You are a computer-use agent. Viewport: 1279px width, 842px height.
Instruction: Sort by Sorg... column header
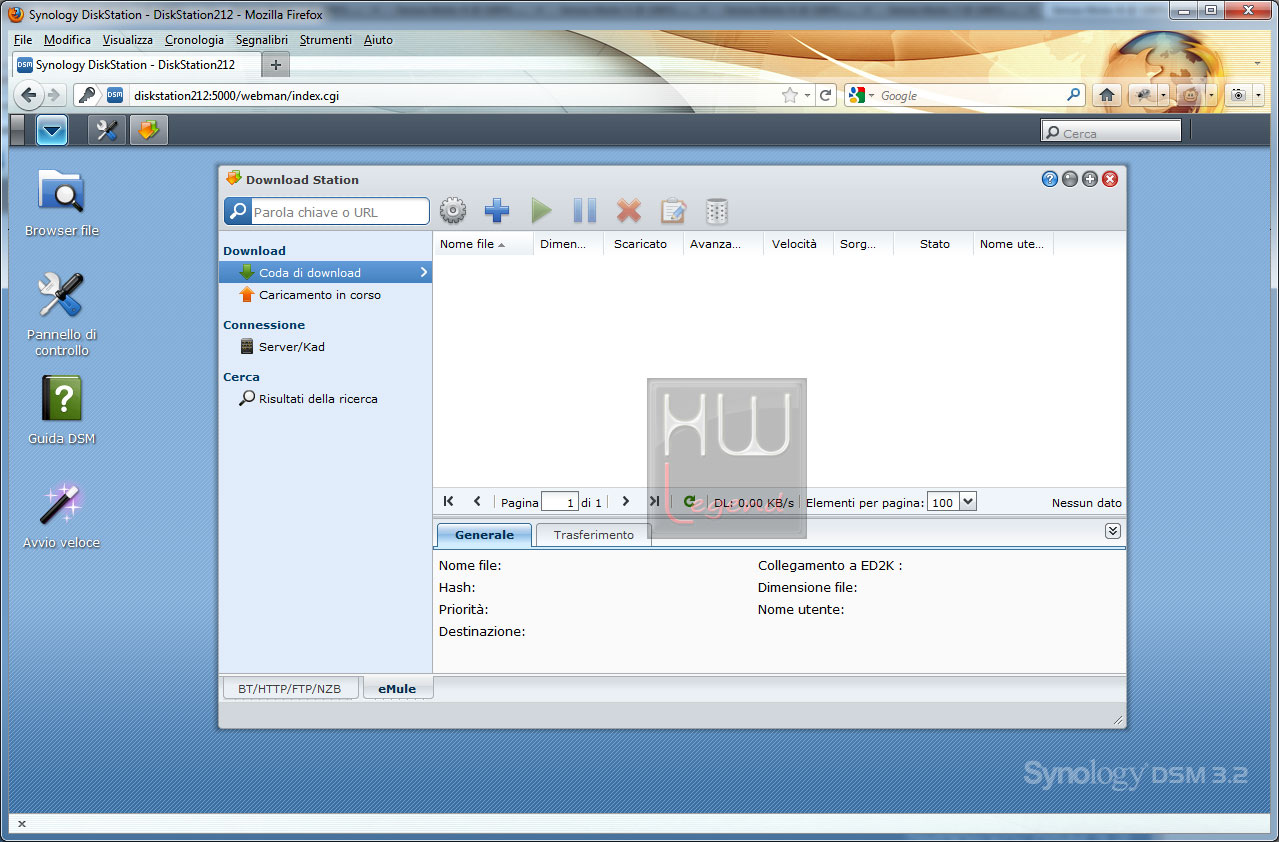coord(864,244)
